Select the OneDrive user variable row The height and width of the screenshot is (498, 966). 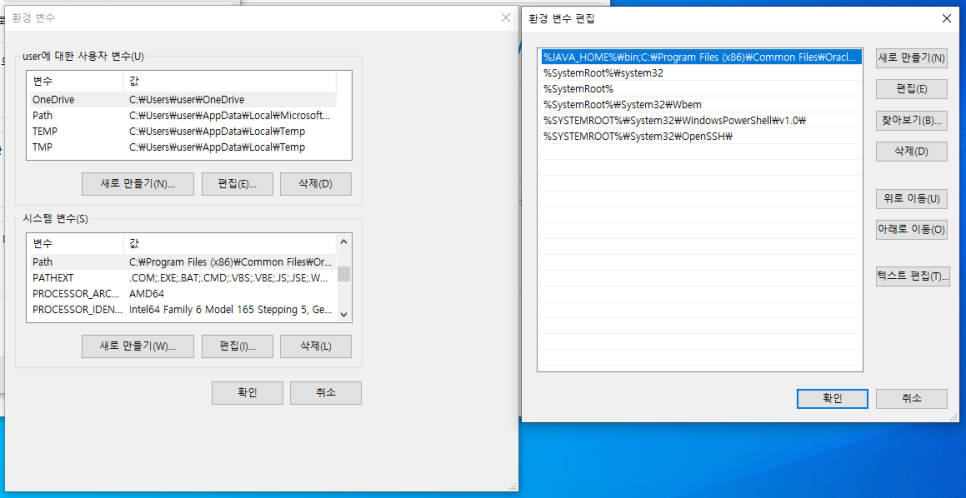click(183, 99)
